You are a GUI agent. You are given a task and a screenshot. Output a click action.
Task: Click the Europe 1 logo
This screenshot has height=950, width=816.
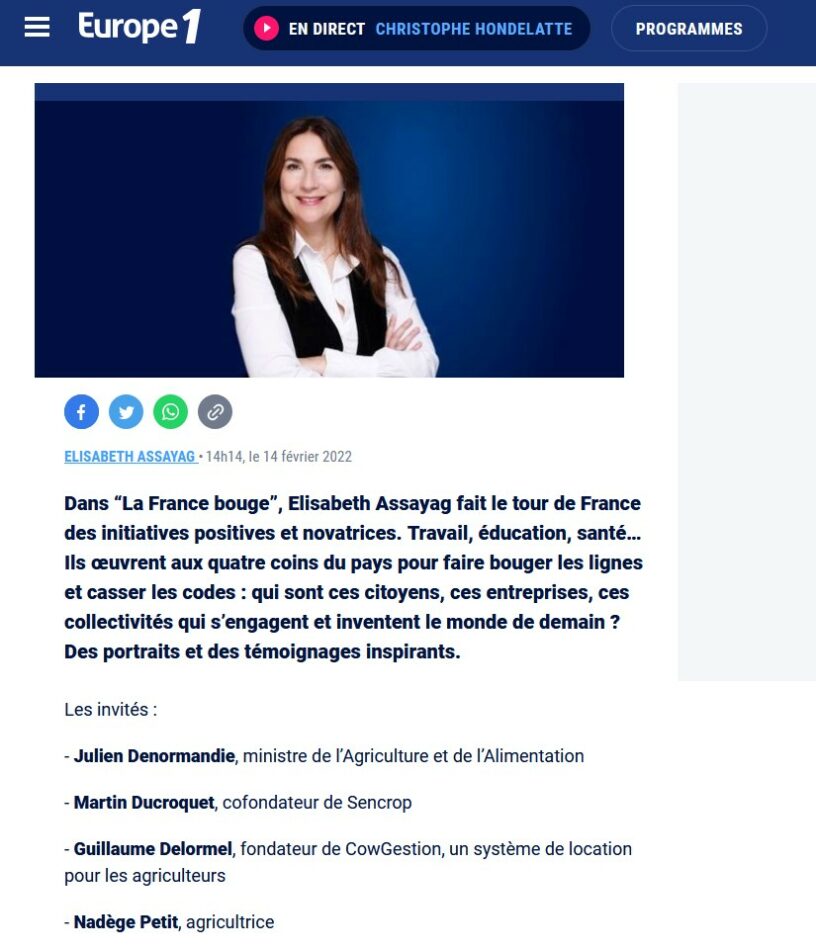140,27
